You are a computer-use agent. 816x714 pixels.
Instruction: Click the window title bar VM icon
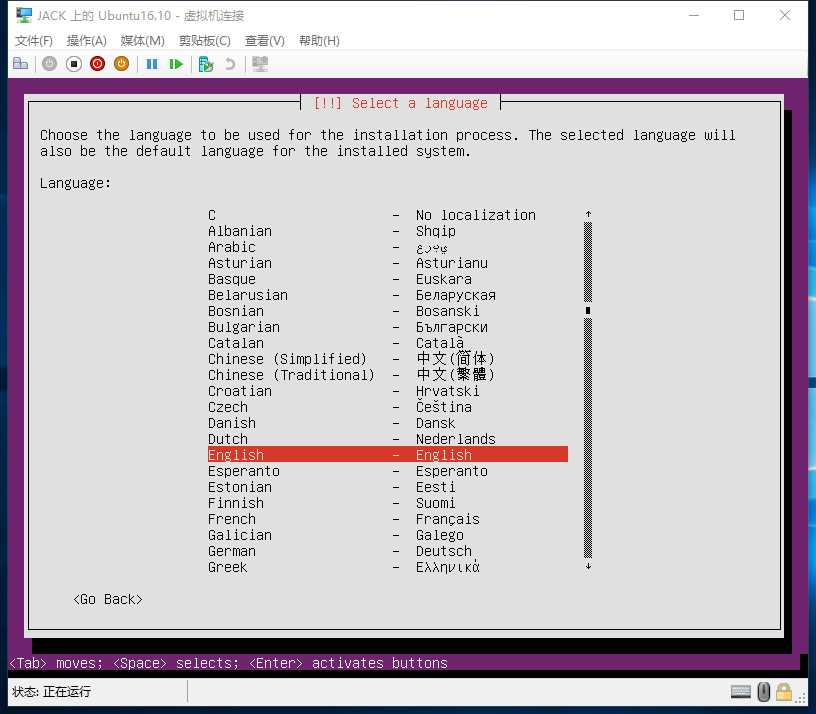pos(23,16)
